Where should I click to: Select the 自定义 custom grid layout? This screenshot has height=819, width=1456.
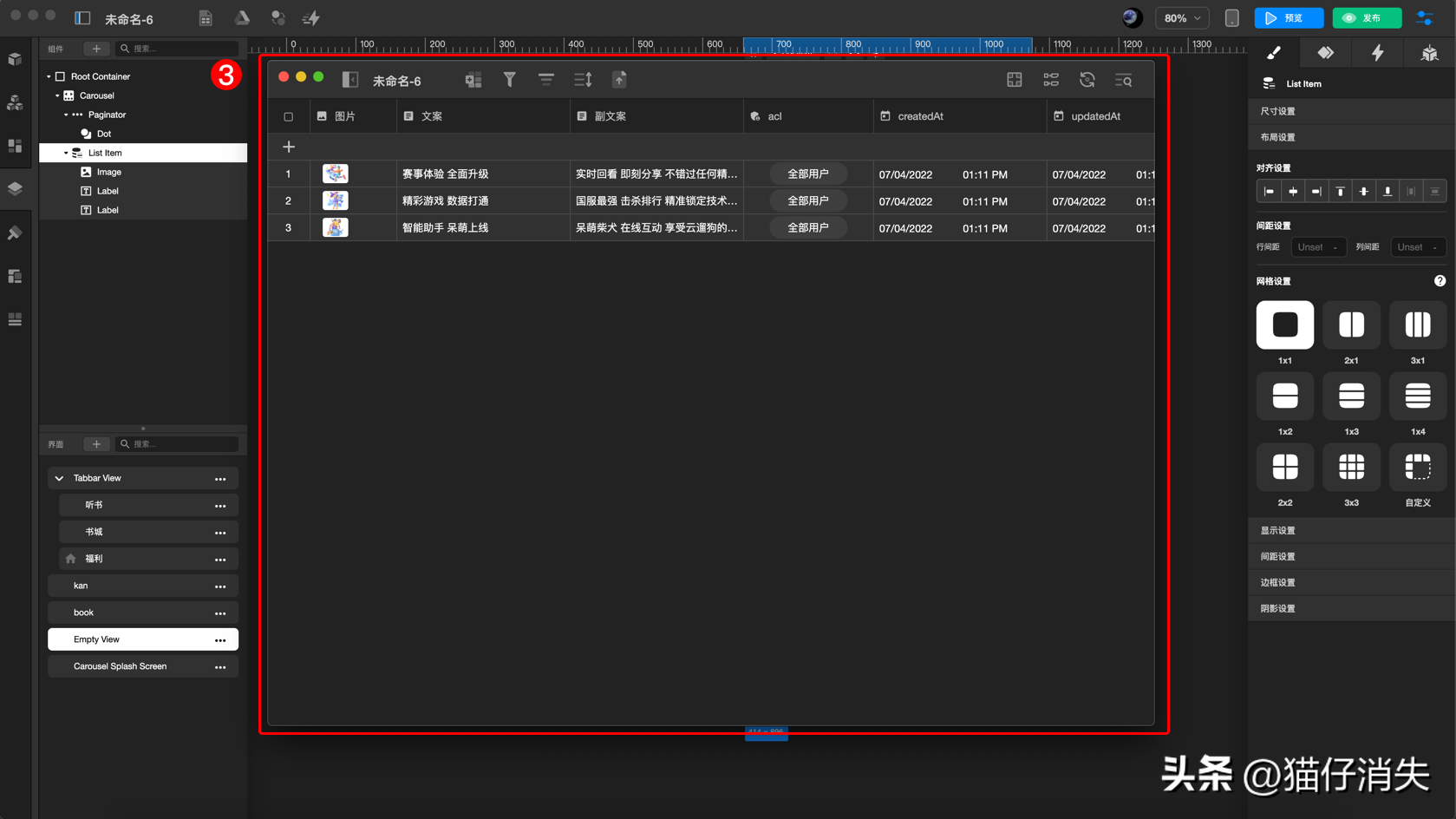pyautogui.click(x=1418, y=468)
